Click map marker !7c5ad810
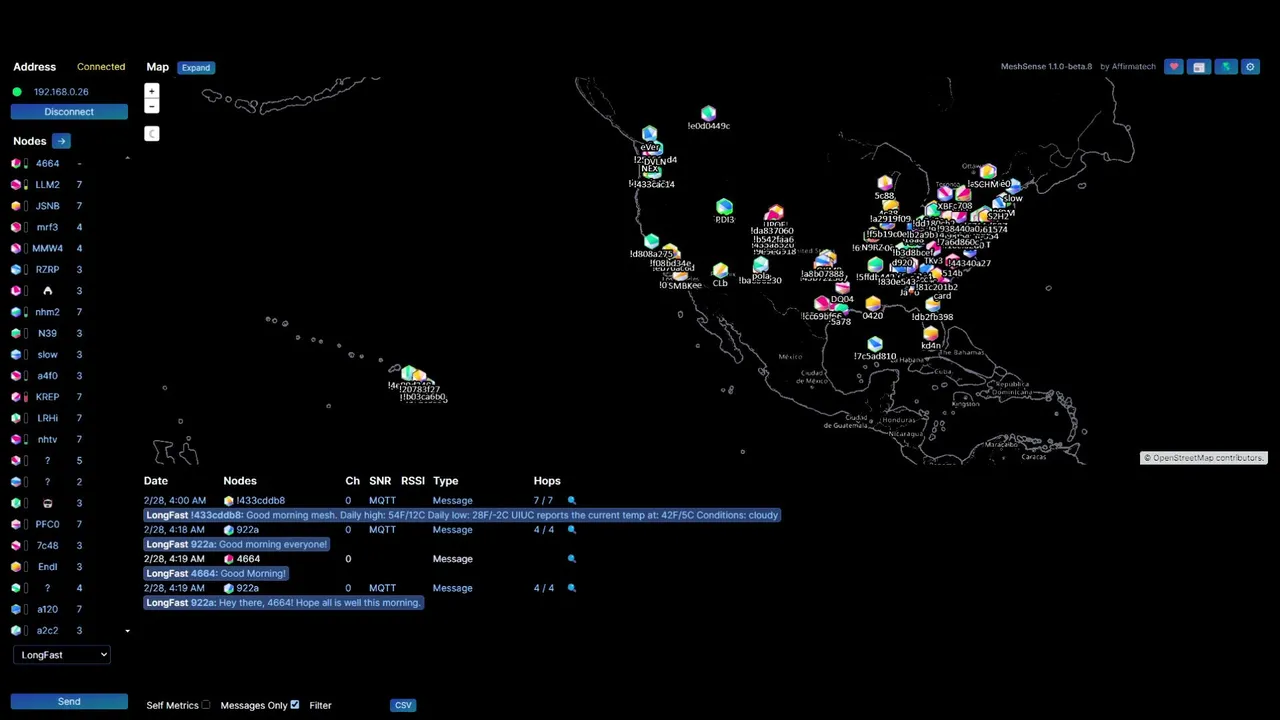The height and width of the screenshot is (720, 1280). [875, 344]
